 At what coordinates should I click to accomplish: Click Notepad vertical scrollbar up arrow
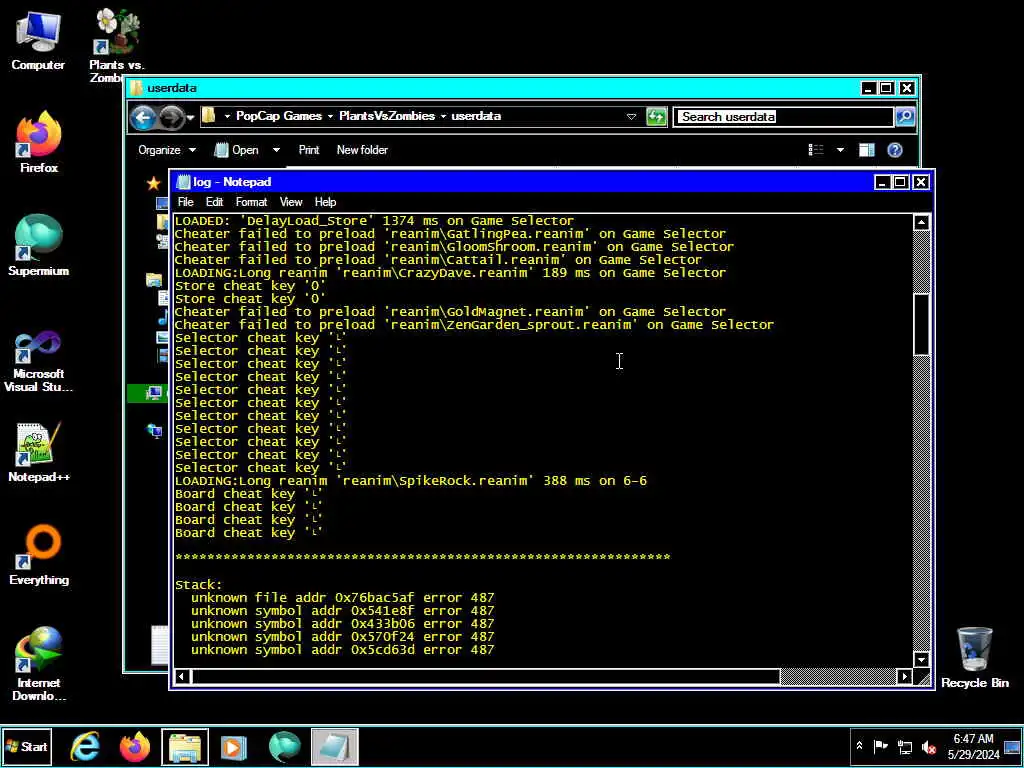[921, 223]
